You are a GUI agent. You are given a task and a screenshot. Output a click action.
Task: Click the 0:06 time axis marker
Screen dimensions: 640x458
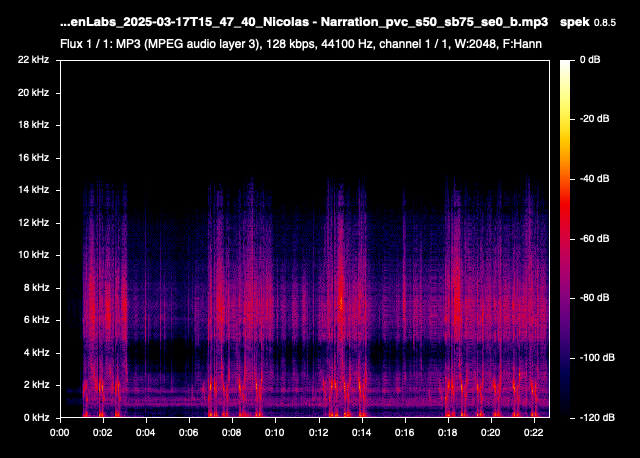[x=189, y=432]
